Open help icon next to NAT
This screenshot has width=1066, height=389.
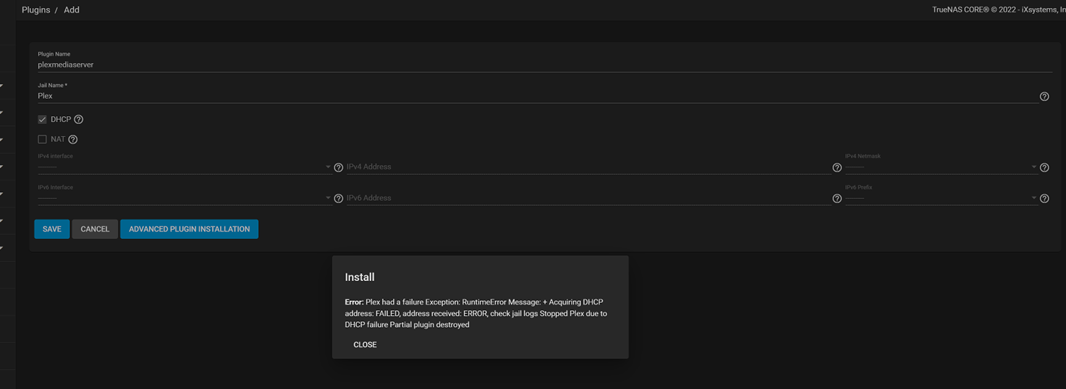73,139
